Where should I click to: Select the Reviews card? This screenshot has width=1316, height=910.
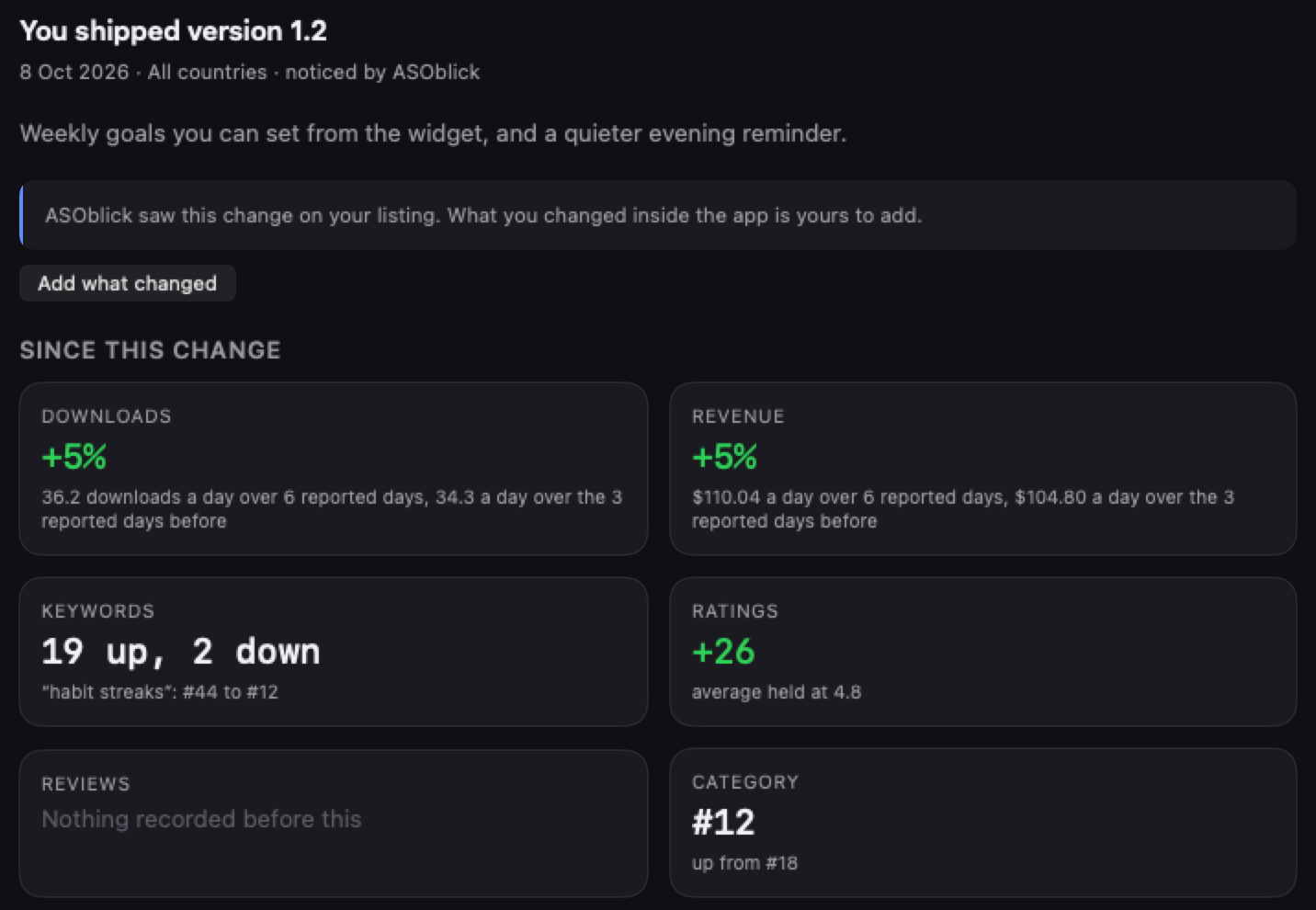pos(334,824)
